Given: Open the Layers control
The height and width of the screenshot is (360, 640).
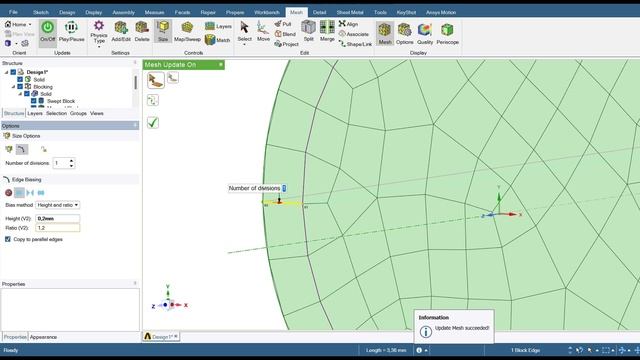Looking at the screenshot, I should (x=218, y=26).
